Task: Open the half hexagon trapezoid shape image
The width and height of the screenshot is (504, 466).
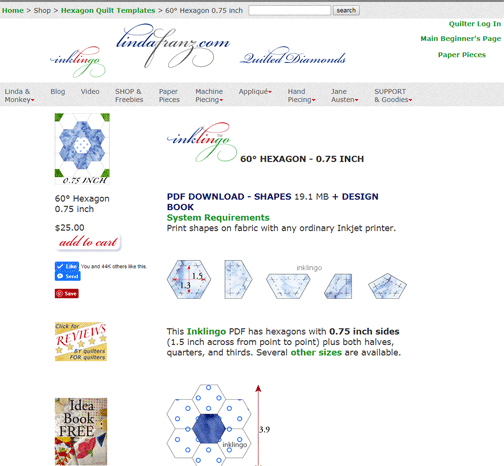Action: (288, 286)
